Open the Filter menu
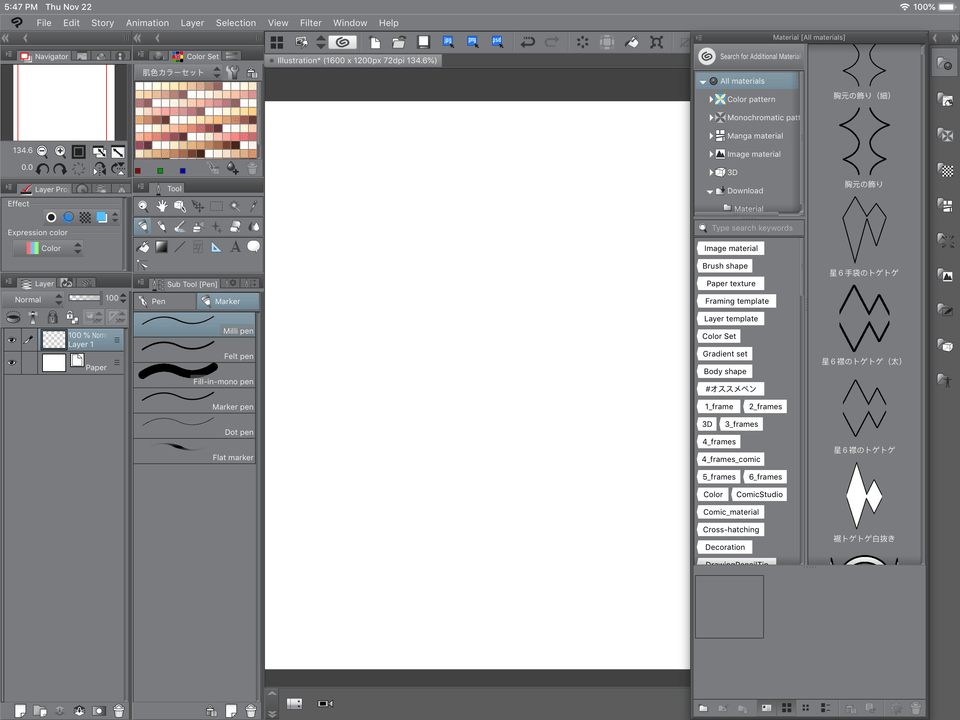This screenshot has width=960, height=720. point(311,23)
